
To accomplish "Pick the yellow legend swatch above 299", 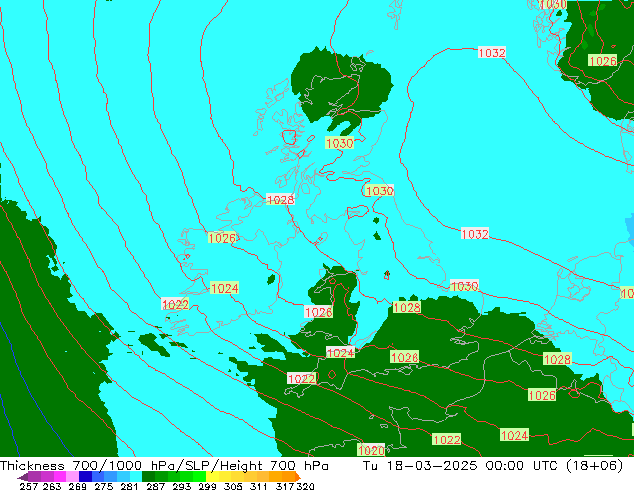I will [x=212, y=476].
